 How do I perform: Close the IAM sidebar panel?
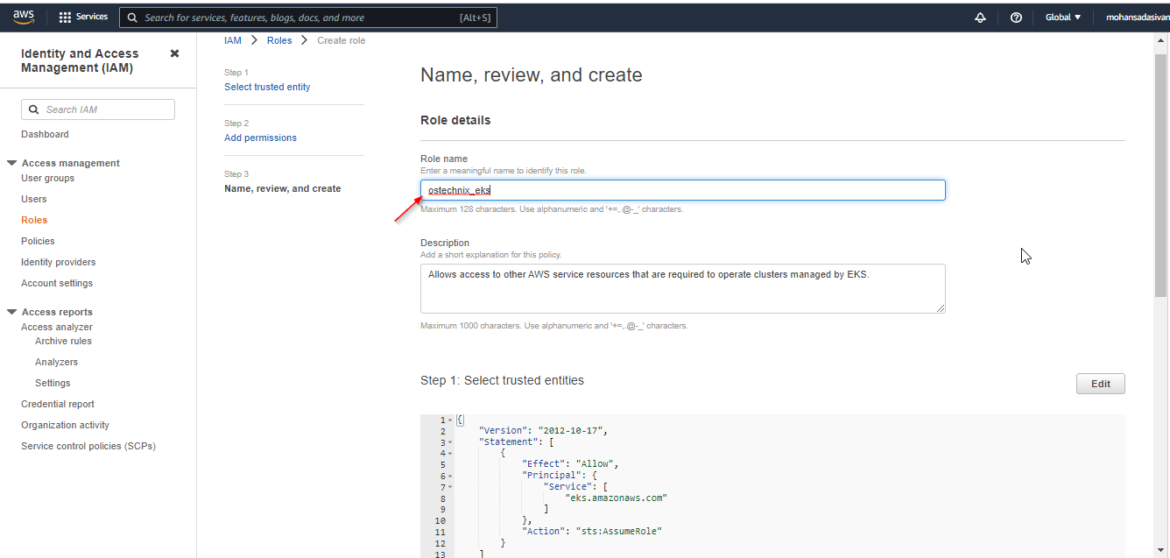click(x=175, y=54)
